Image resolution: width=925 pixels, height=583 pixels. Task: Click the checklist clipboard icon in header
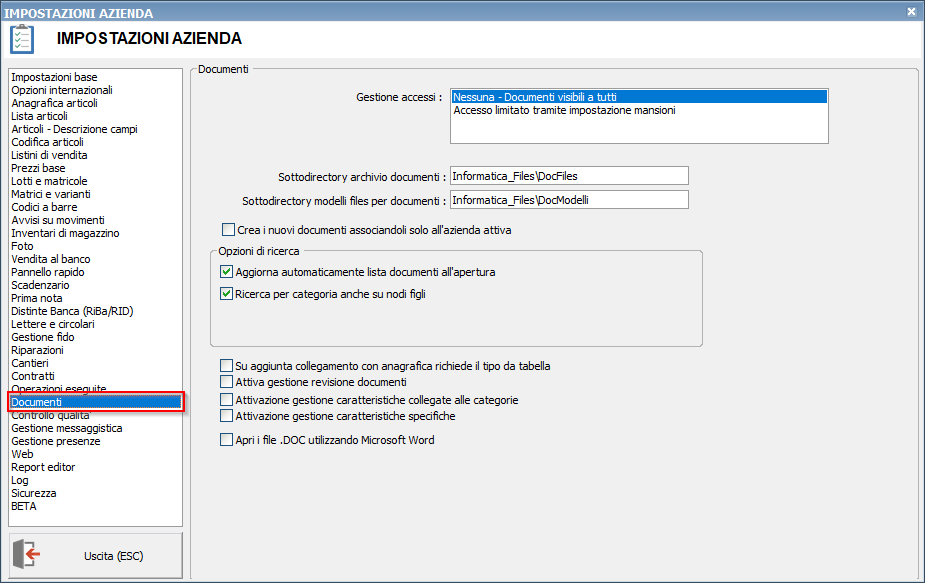tap(21, 39)
